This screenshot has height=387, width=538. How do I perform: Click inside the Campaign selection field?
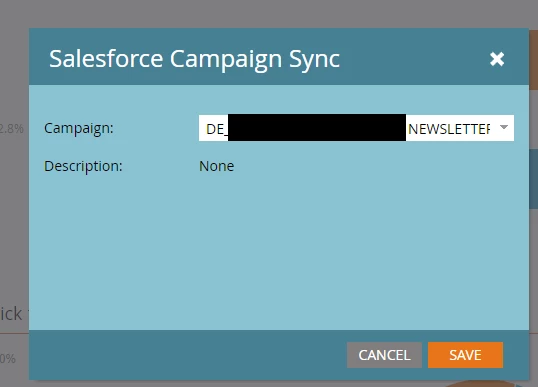[356, 128]
